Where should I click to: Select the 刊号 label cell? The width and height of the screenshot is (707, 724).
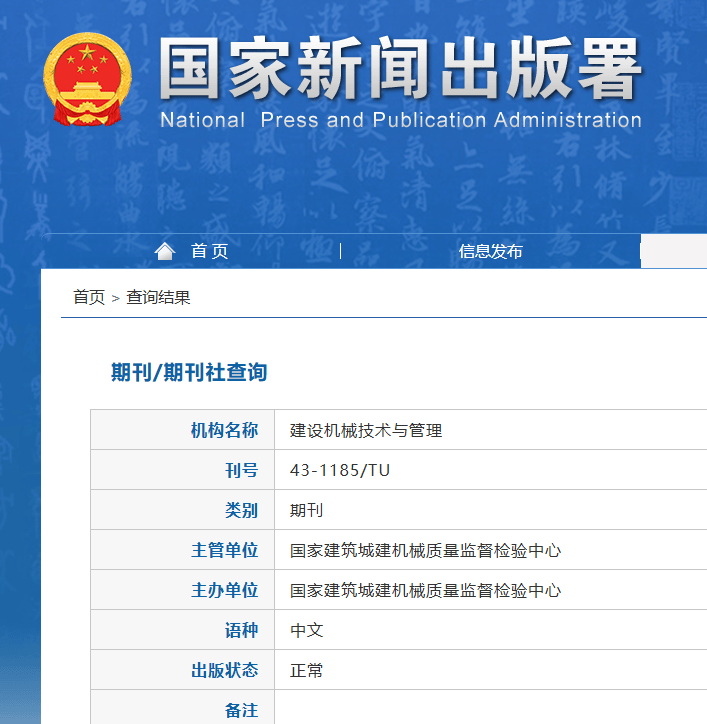183,470
